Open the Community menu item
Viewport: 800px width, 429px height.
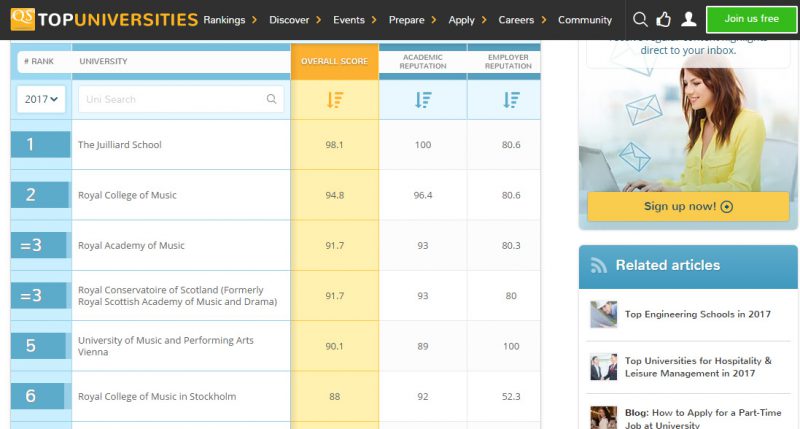(x=585, y=20)
